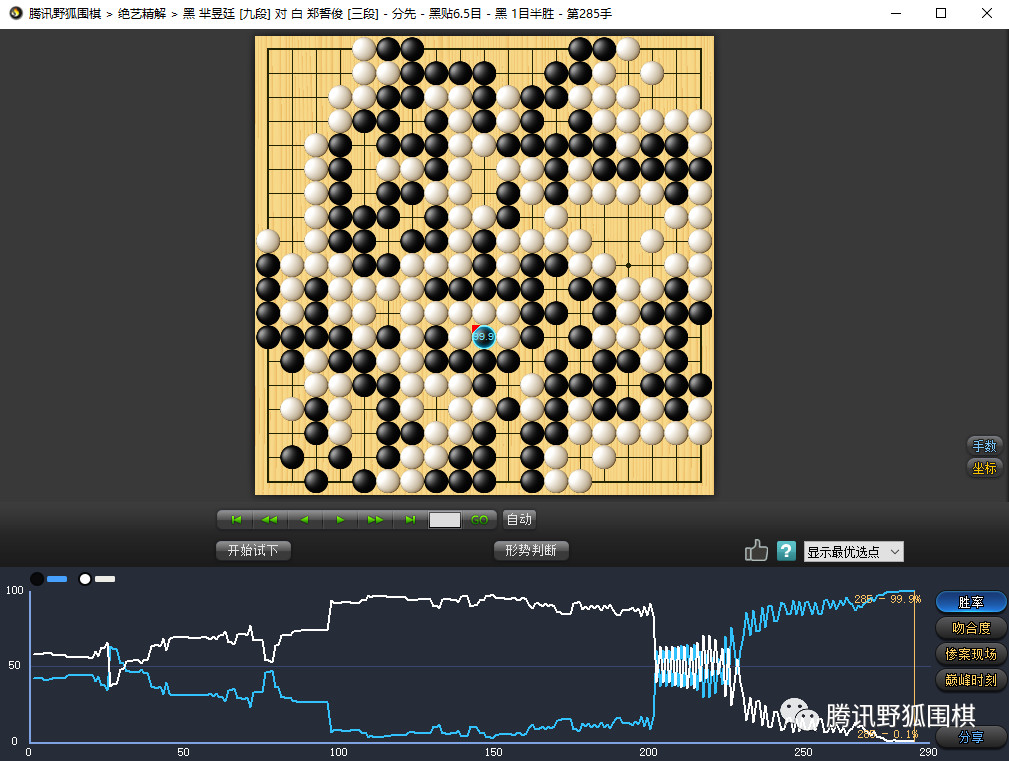The width and height of the screenshot is (1009, 761).
Task: Click the 开始试下 button
Action: (253, 550)
